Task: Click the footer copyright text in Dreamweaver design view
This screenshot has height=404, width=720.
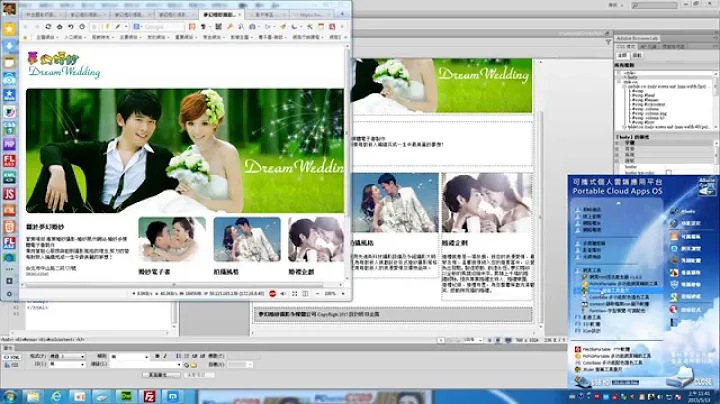Action: click(319, 314)
